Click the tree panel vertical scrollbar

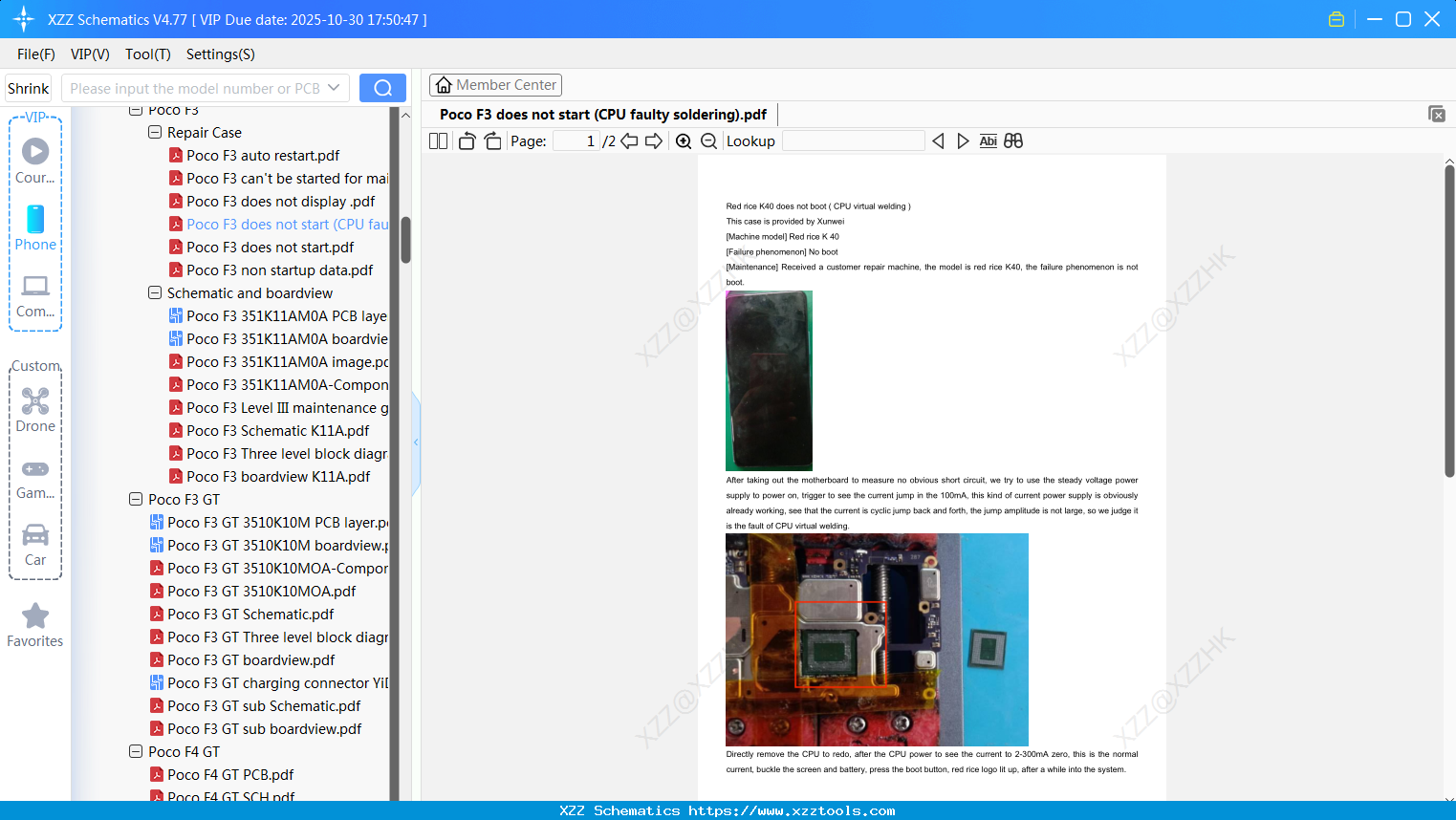pyautogui.click(x=405, y=239)
